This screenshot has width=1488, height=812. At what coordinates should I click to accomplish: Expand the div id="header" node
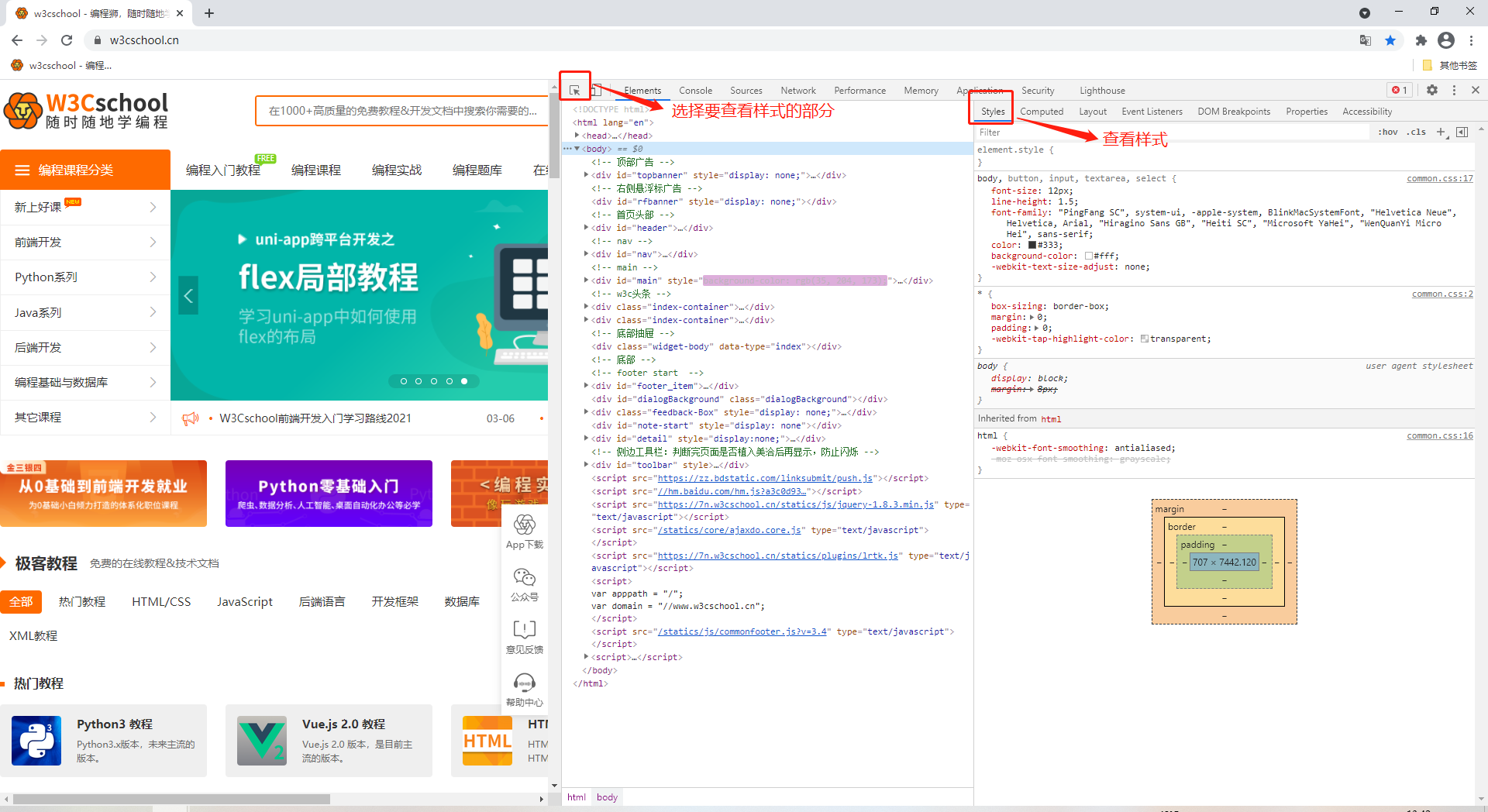point(586,228)
